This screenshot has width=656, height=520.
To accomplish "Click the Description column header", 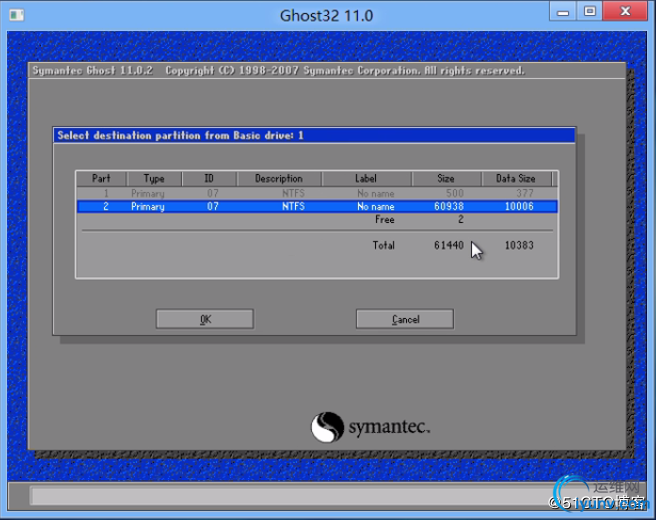I will [279, 179].
